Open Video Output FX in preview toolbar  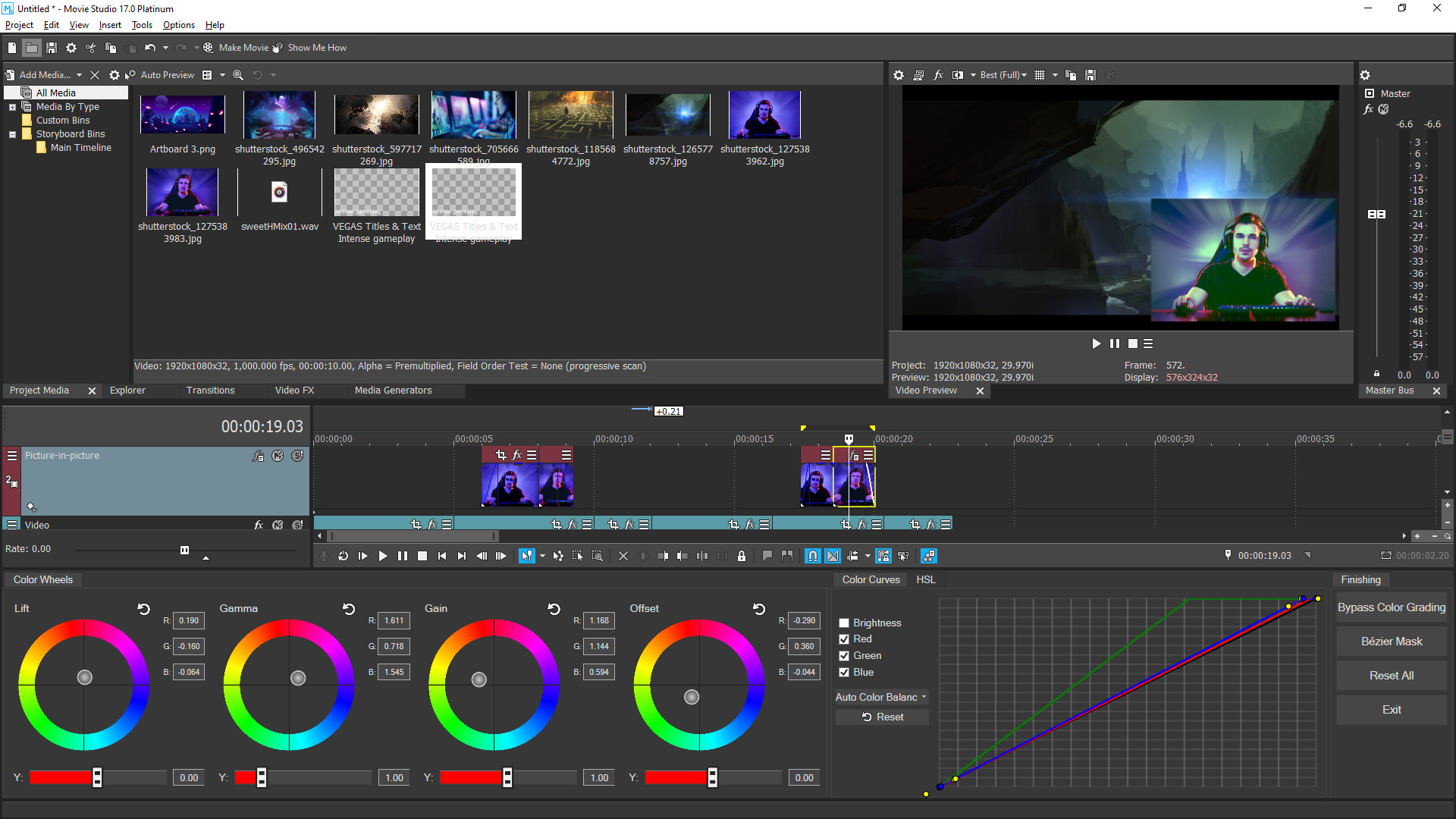(939, 75)
